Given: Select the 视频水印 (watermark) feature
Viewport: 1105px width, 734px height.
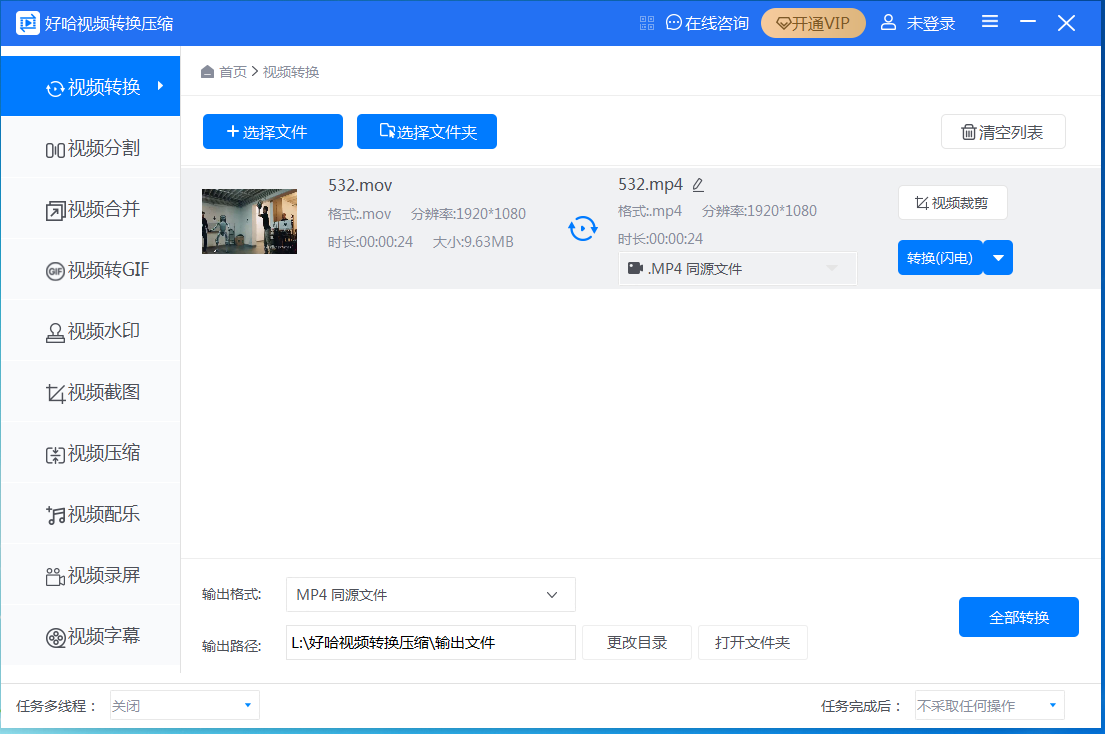Looking at the screenshot, I should tap(90, 330).
